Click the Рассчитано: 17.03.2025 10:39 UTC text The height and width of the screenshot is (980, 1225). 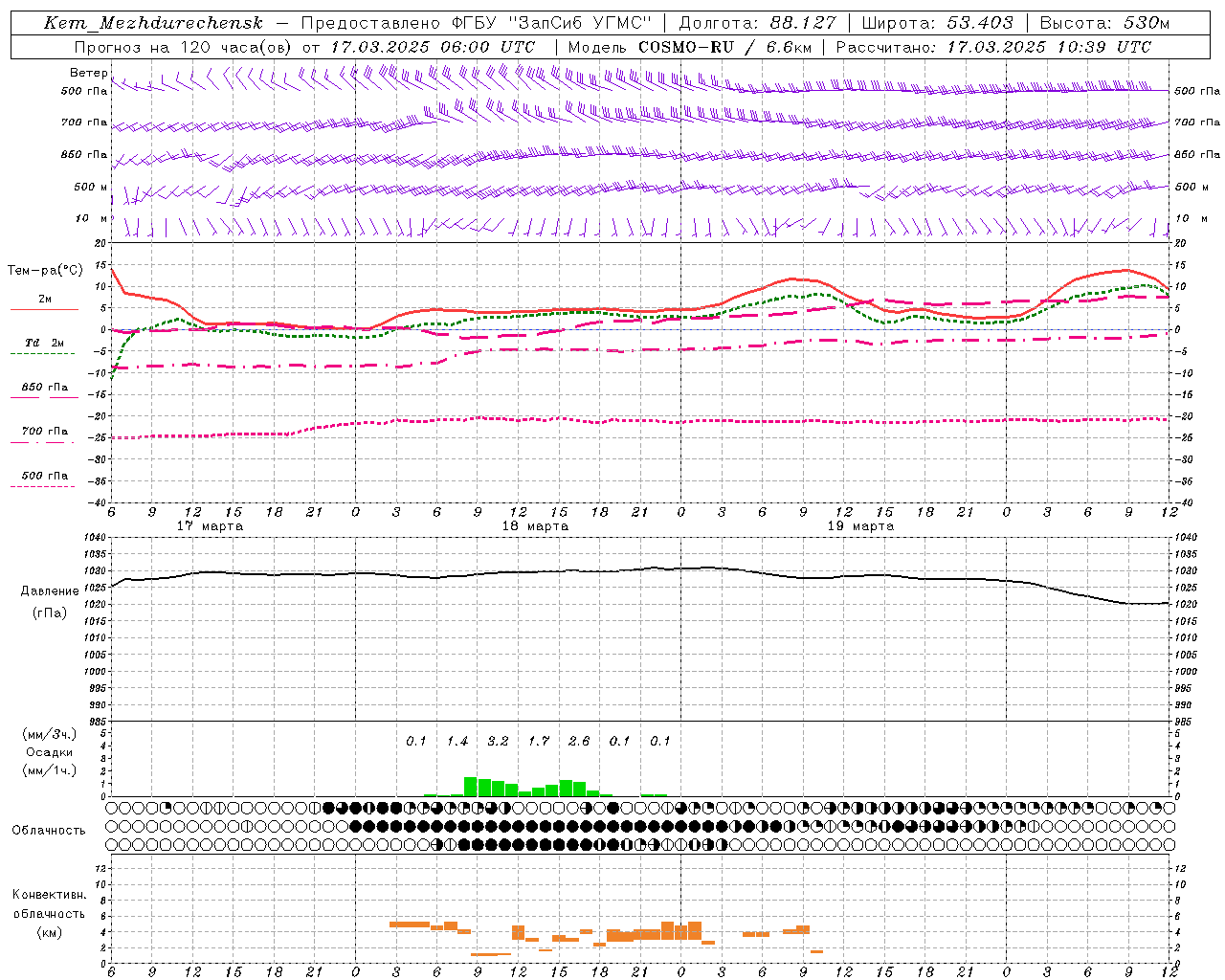[993, 47]
